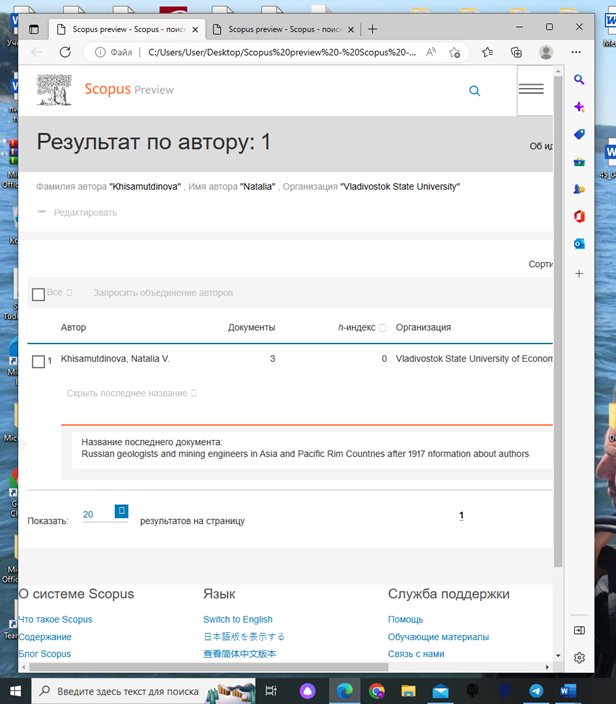Open Edge sidebar settings gear

[579, 657]
